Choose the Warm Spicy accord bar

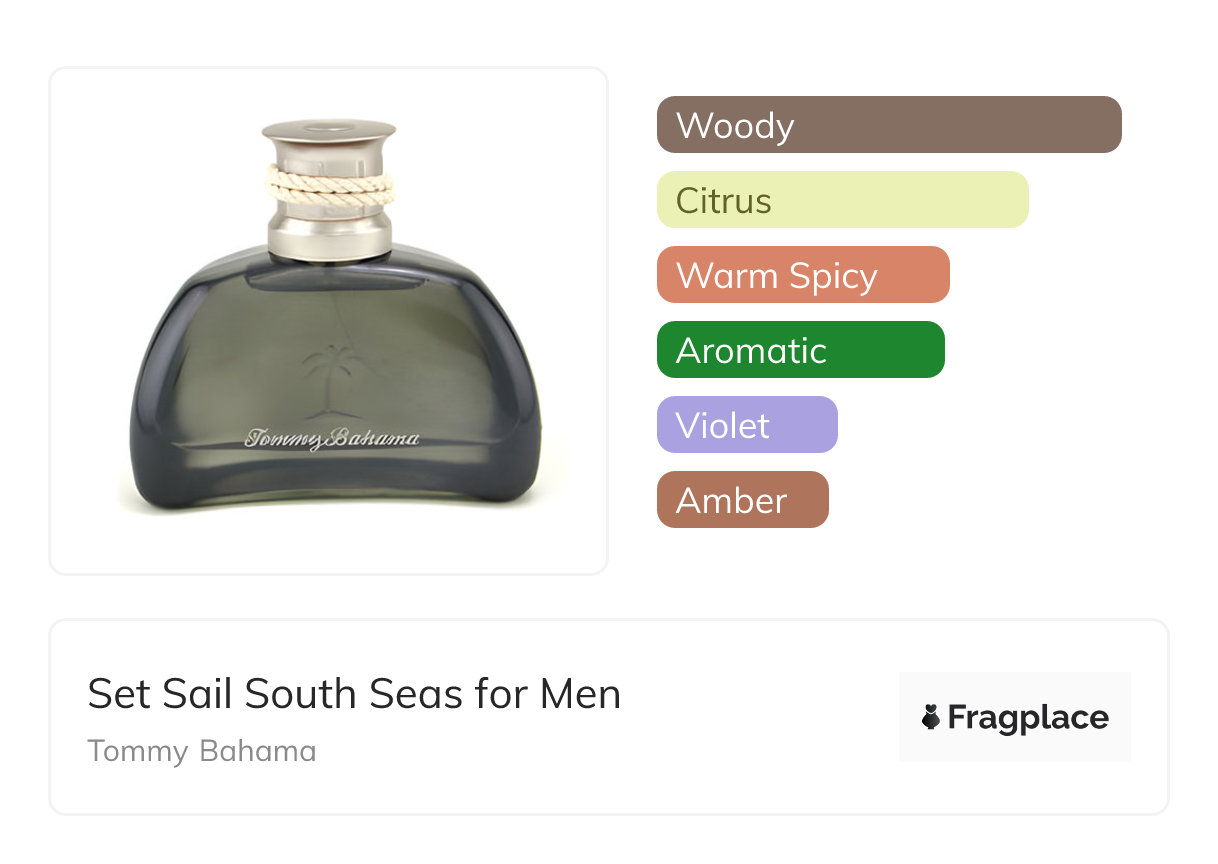click(x=803, y=275)
